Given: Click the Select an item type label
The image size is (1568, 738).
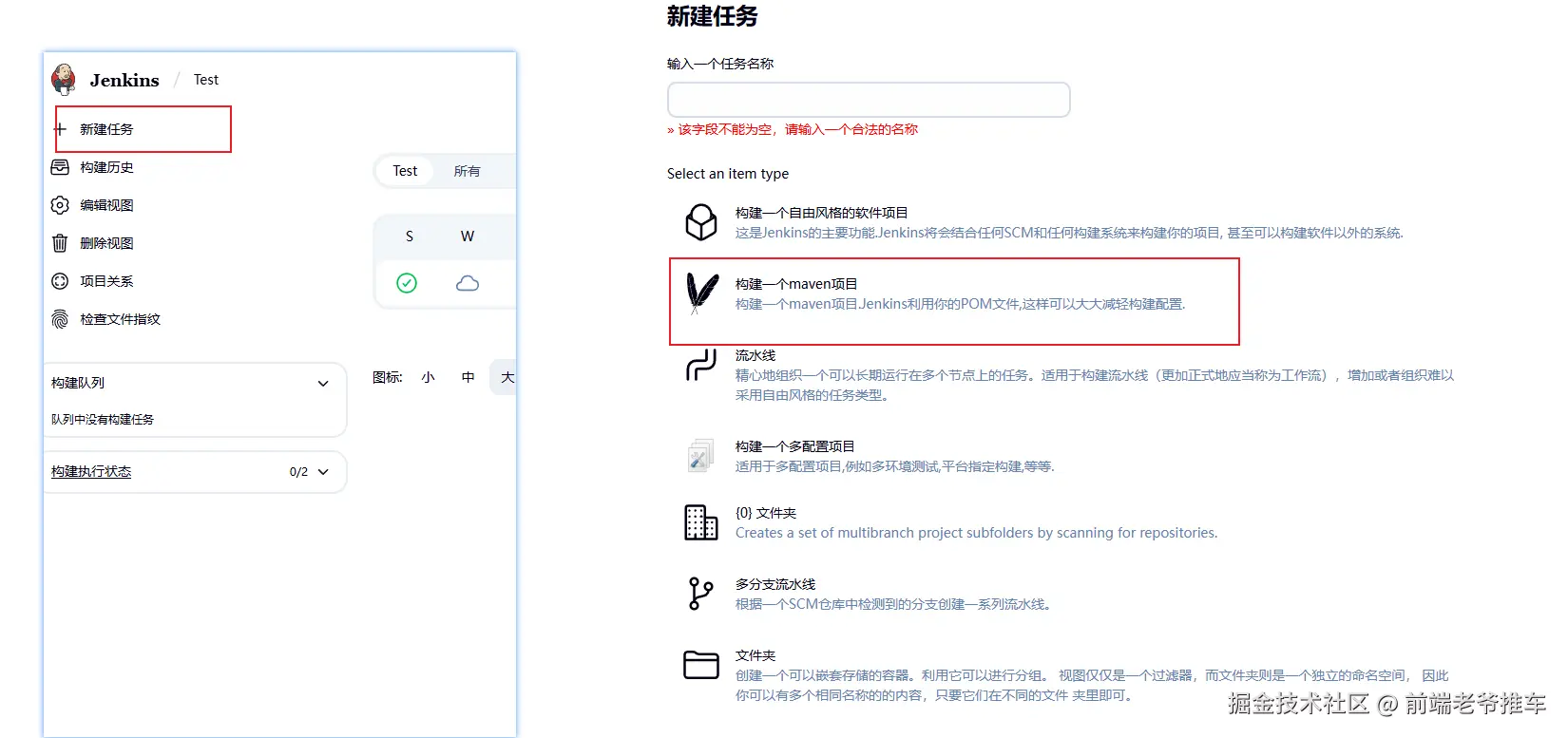Looking at the screenshot, I should pos(728,174).
